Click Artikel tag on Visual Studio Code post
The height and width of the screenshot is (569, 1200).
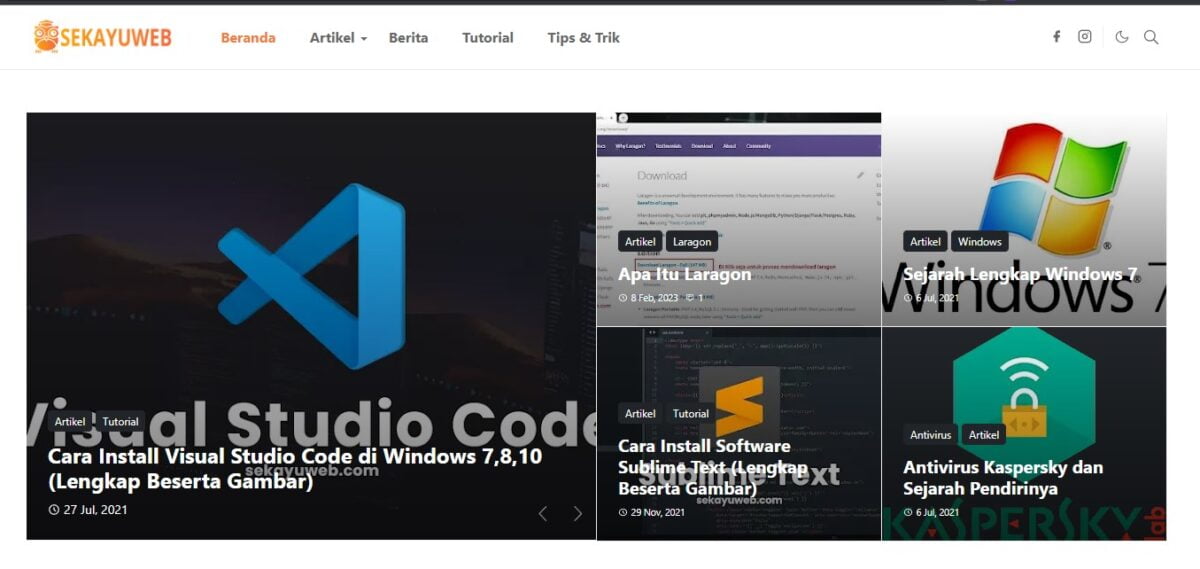[x=70, y=421]
